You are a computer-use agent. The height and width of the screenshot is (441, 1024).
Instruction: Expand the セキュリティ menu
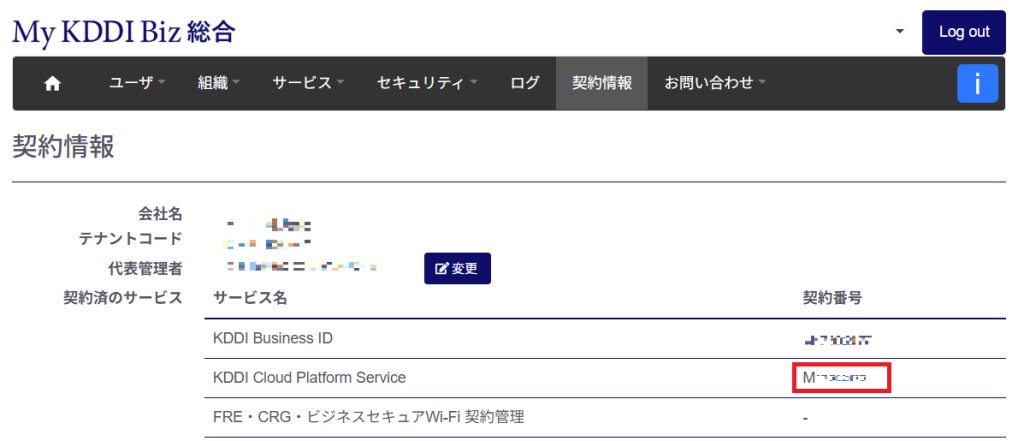(427, 84)
